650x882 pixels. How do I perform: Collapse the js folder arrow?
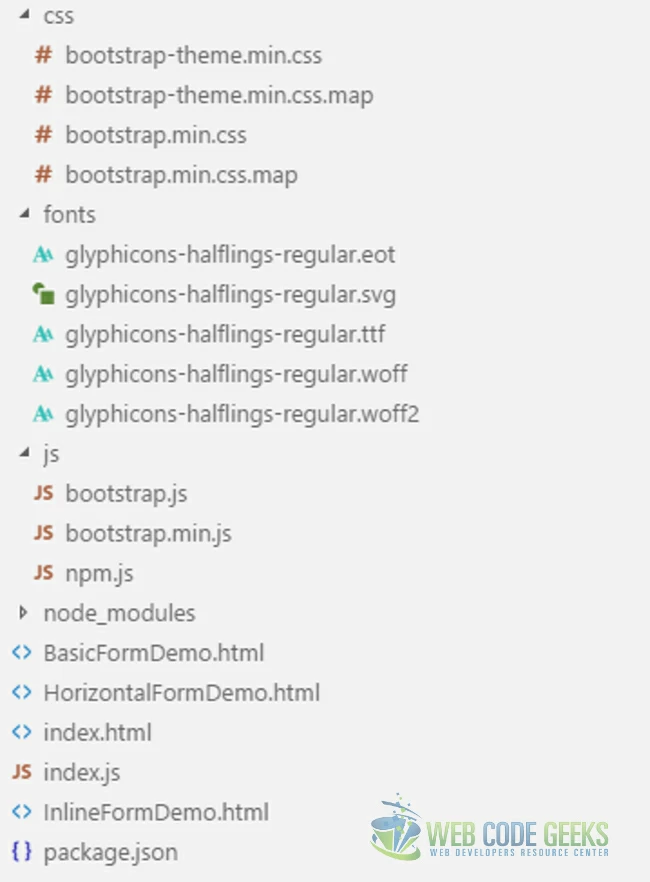pyautogui.click(x=24, y=453)
